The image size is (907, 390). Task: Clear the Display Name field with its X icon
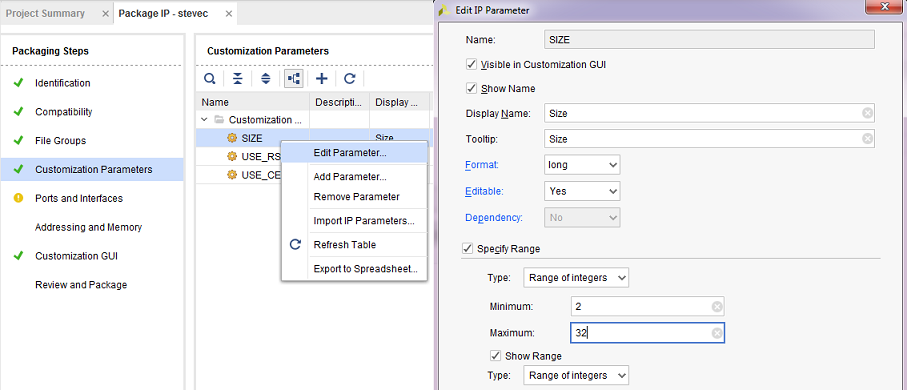click(867, 113)
